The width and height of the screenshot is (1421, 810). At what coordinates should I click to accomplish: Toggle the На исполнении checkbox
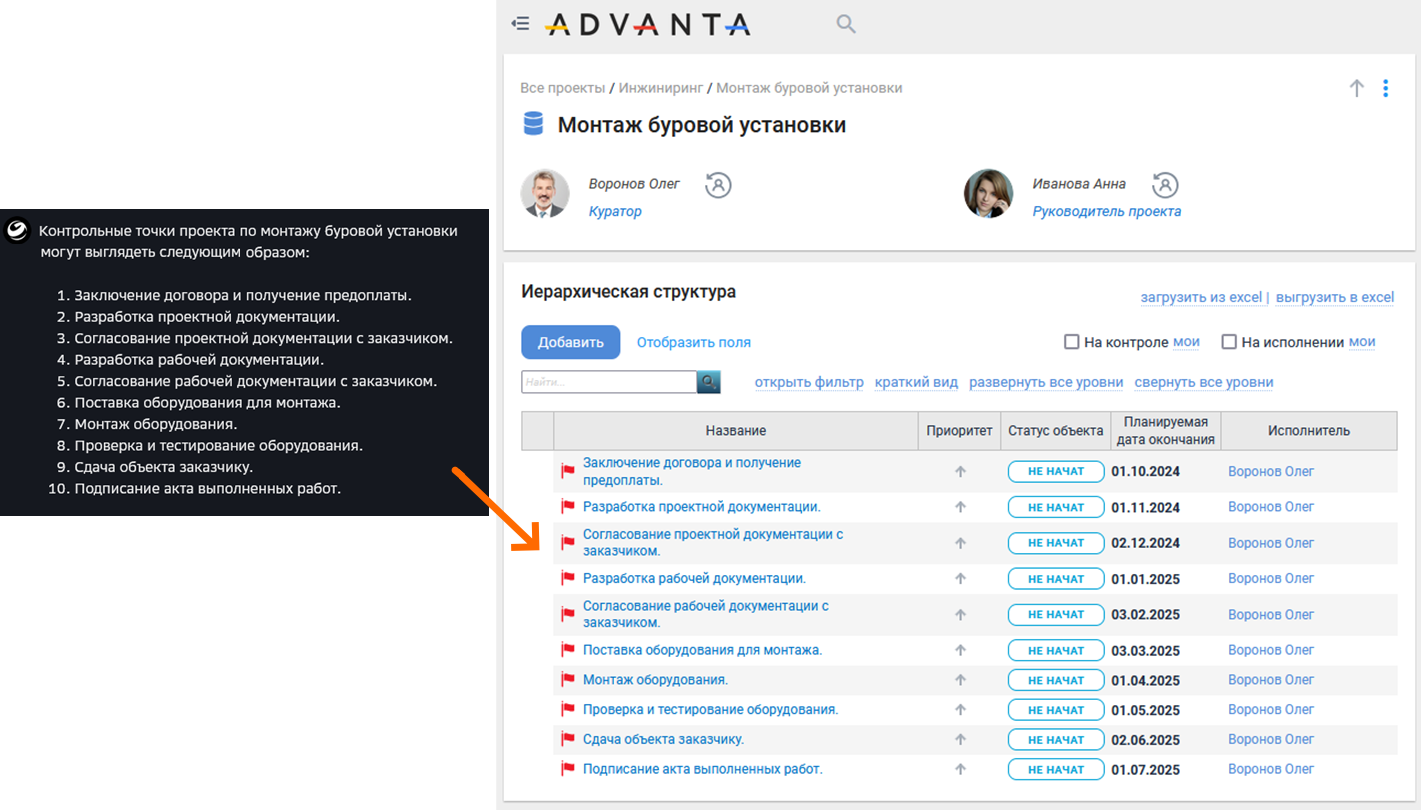pyautogui.click(x=1229, y=342)
